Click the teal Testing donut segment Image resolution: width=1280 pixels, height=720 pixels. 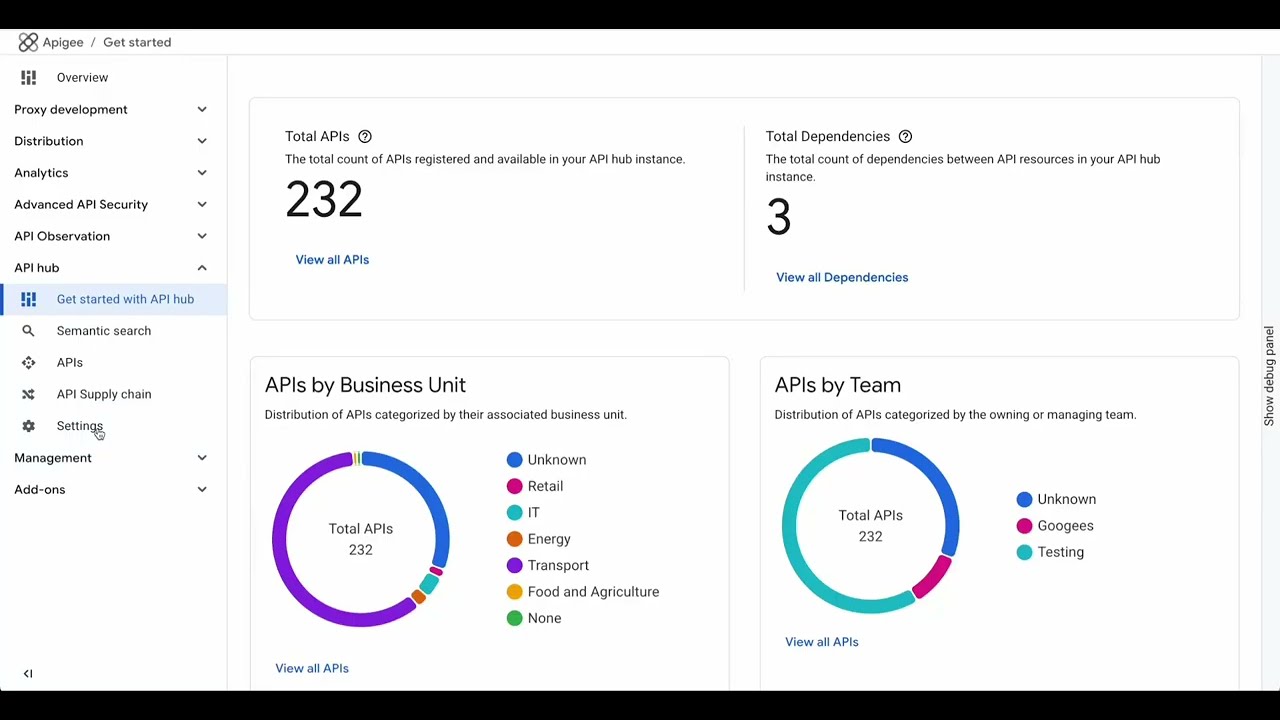790,527
